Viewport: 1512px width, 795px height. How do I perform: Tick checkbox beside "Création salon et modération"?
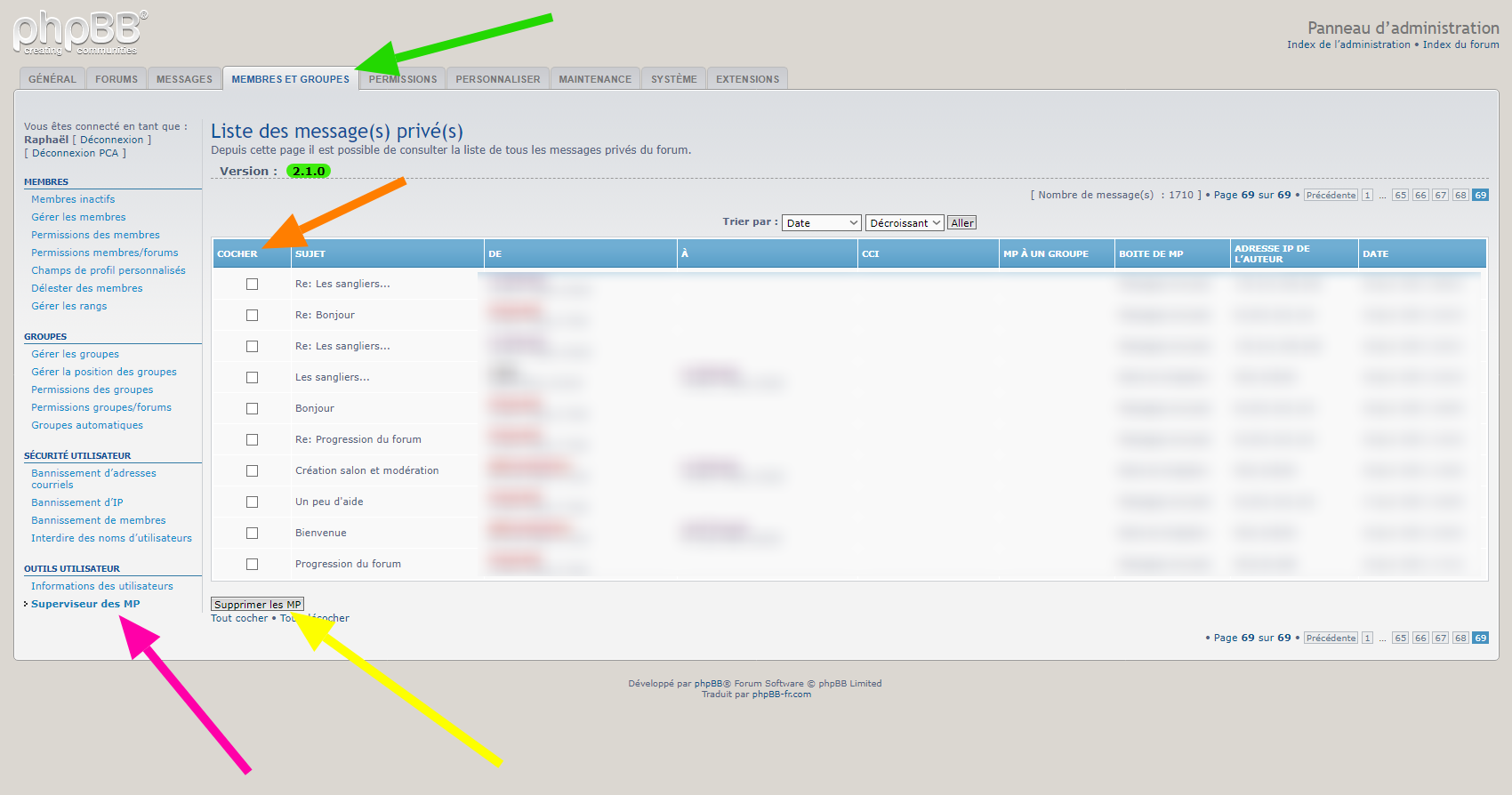(x=252, y=470)
